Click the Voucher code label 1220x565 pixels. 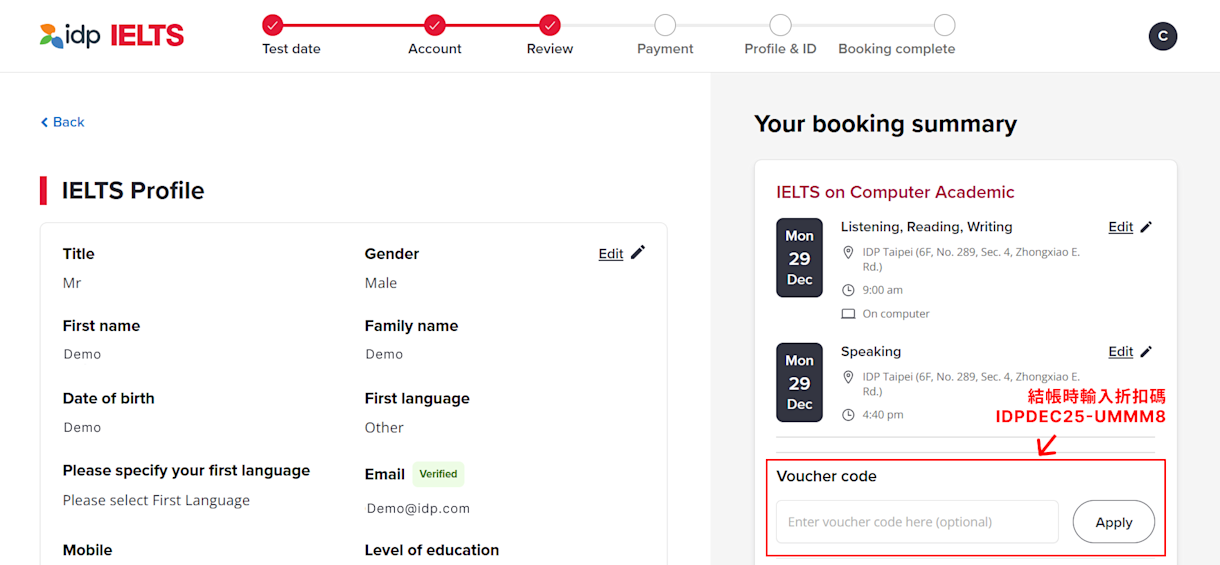pos(826,476)
